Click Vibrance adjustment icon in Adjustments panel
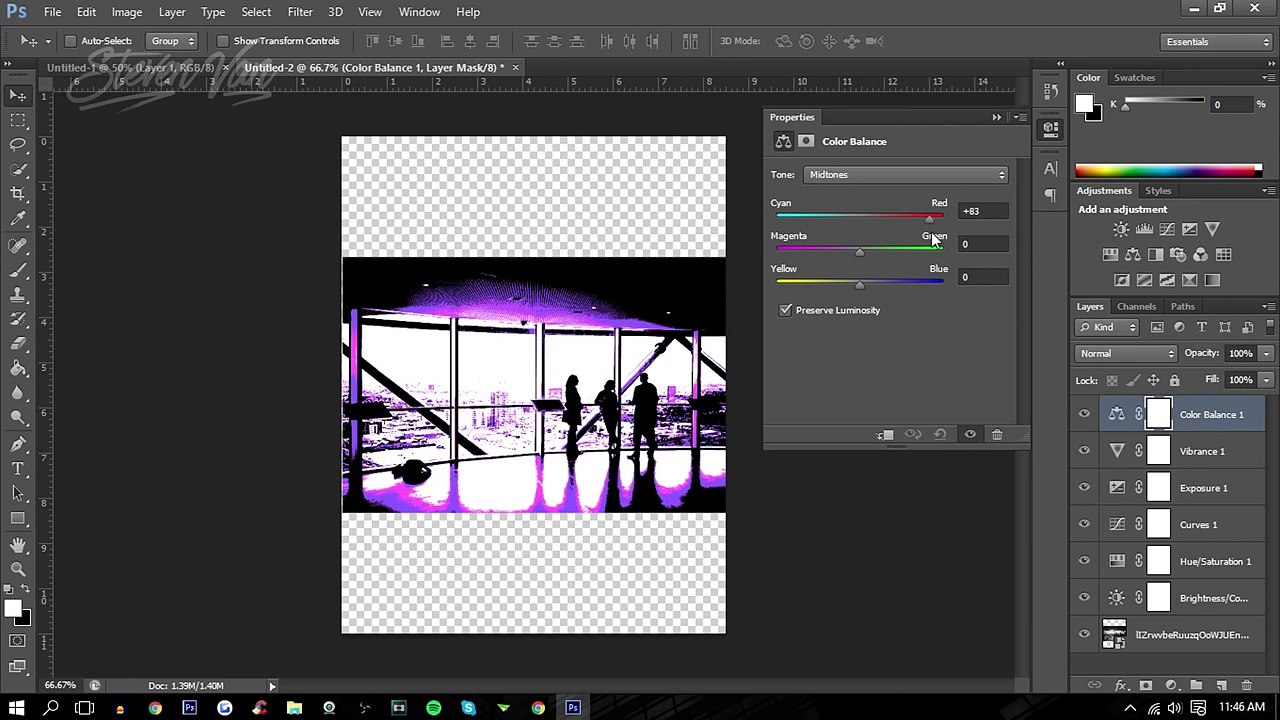Screen dimensions: 1280x720 [x=1213, y=230]
